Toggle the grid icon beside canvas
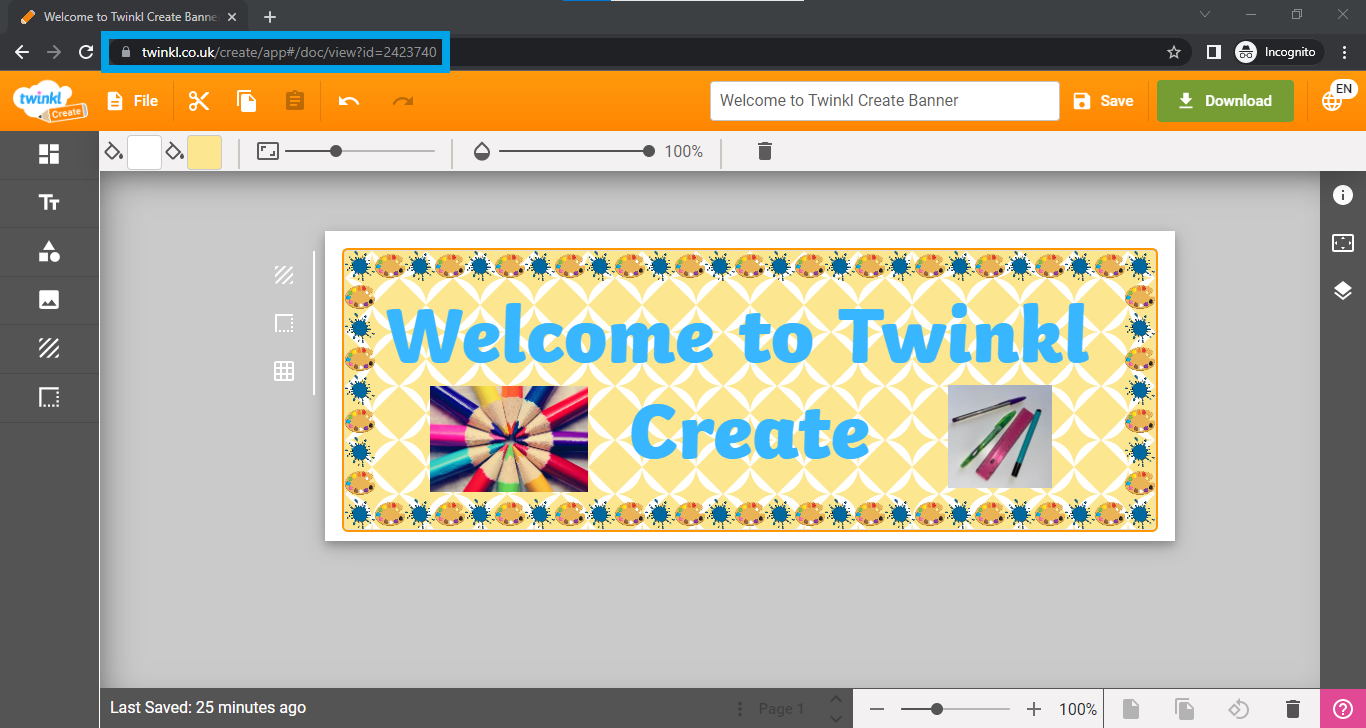 coord(284,371)
